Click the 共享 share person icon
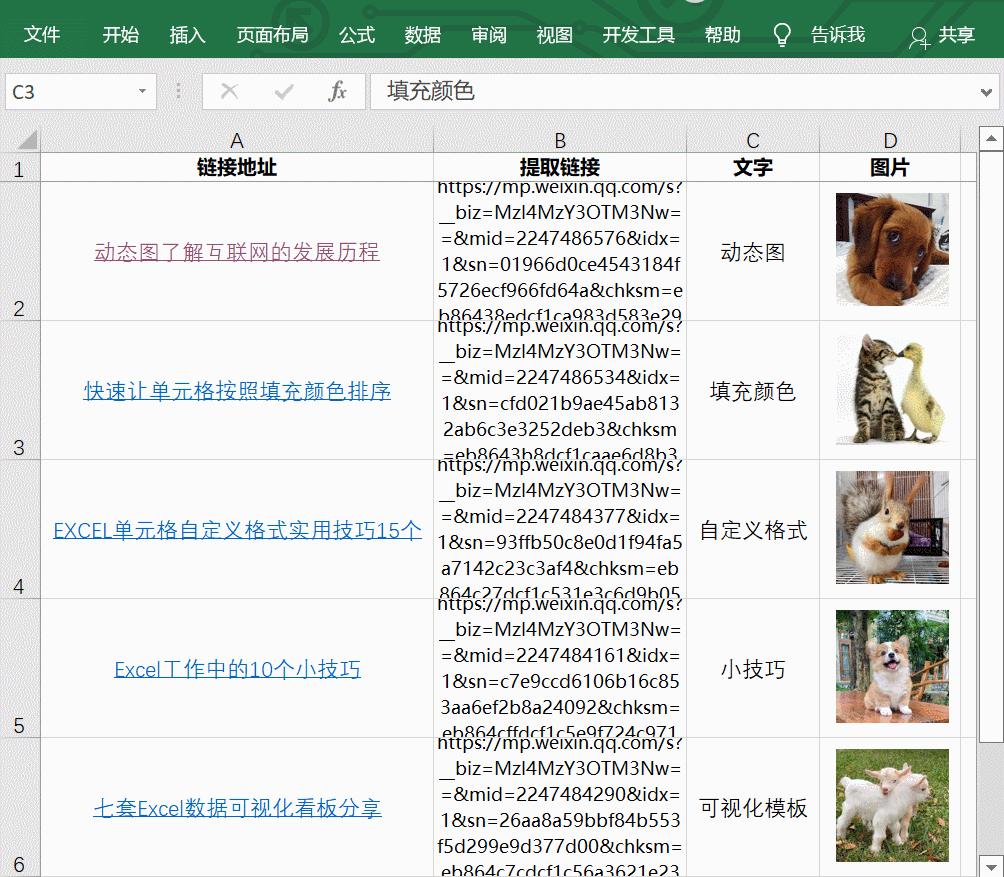The image size is (1004, 877). pyautogui.click(x=917, y=36)
